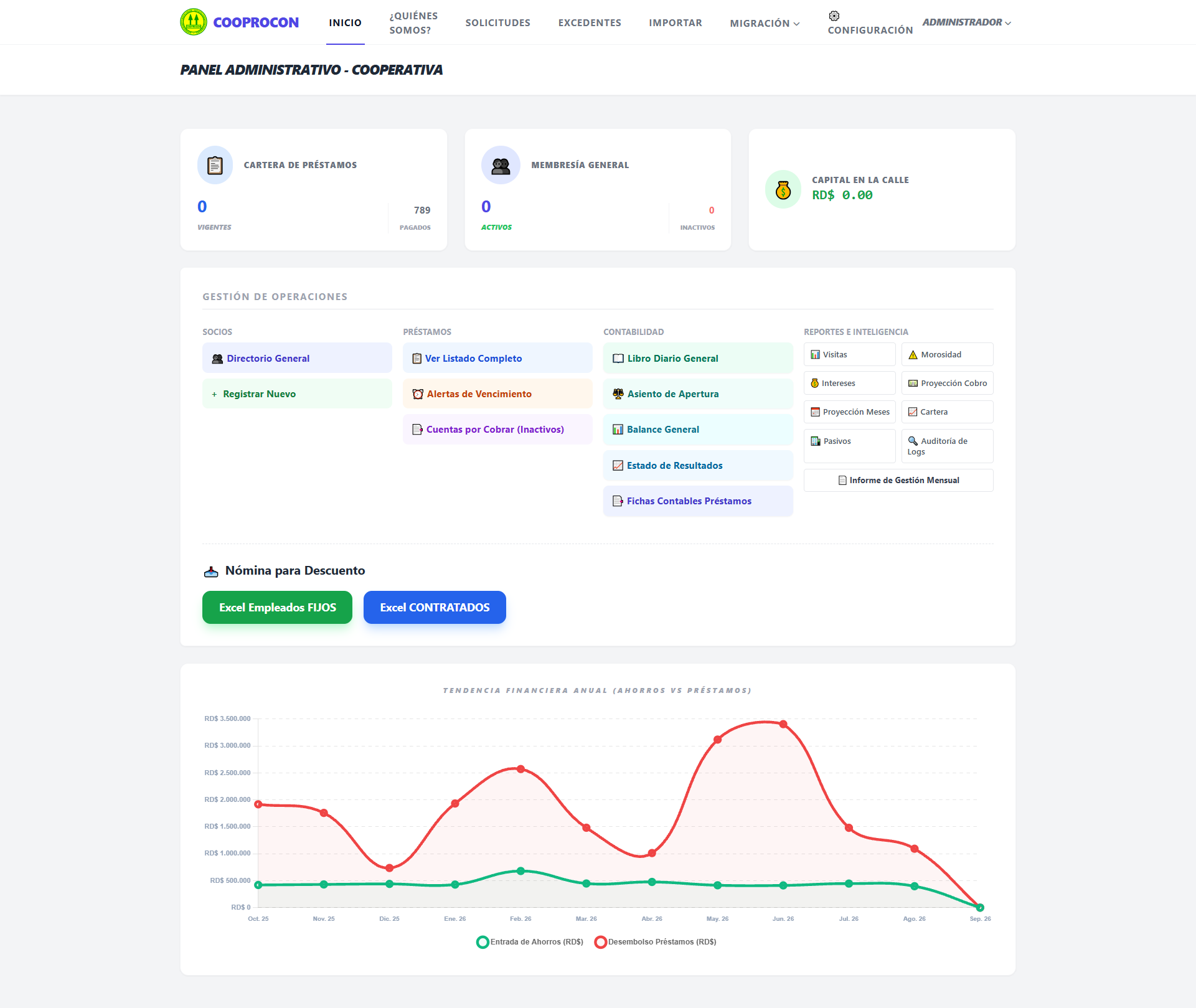Expand the MIGRACIÓN dropdown menu

(765, 23)
